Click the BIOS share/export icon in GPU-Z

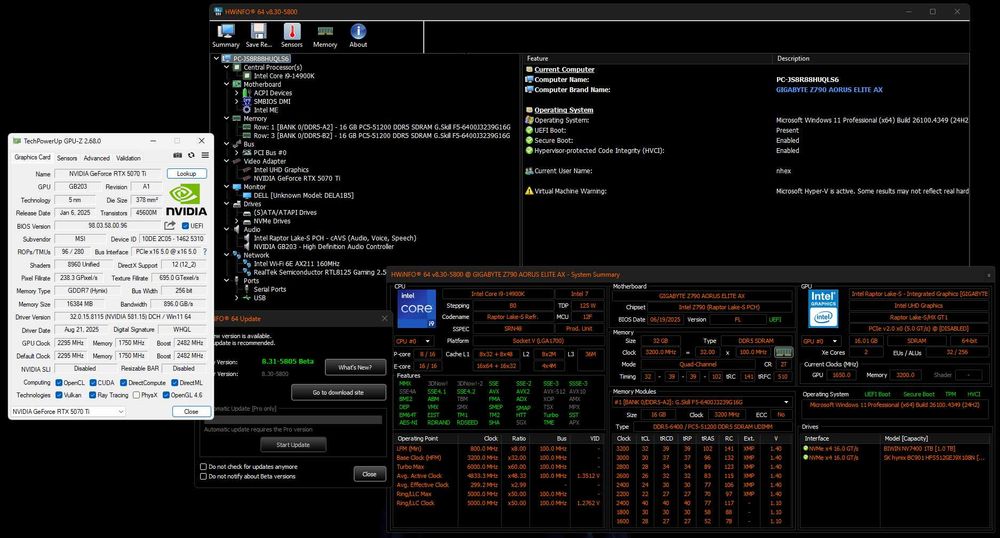[169, 226]
